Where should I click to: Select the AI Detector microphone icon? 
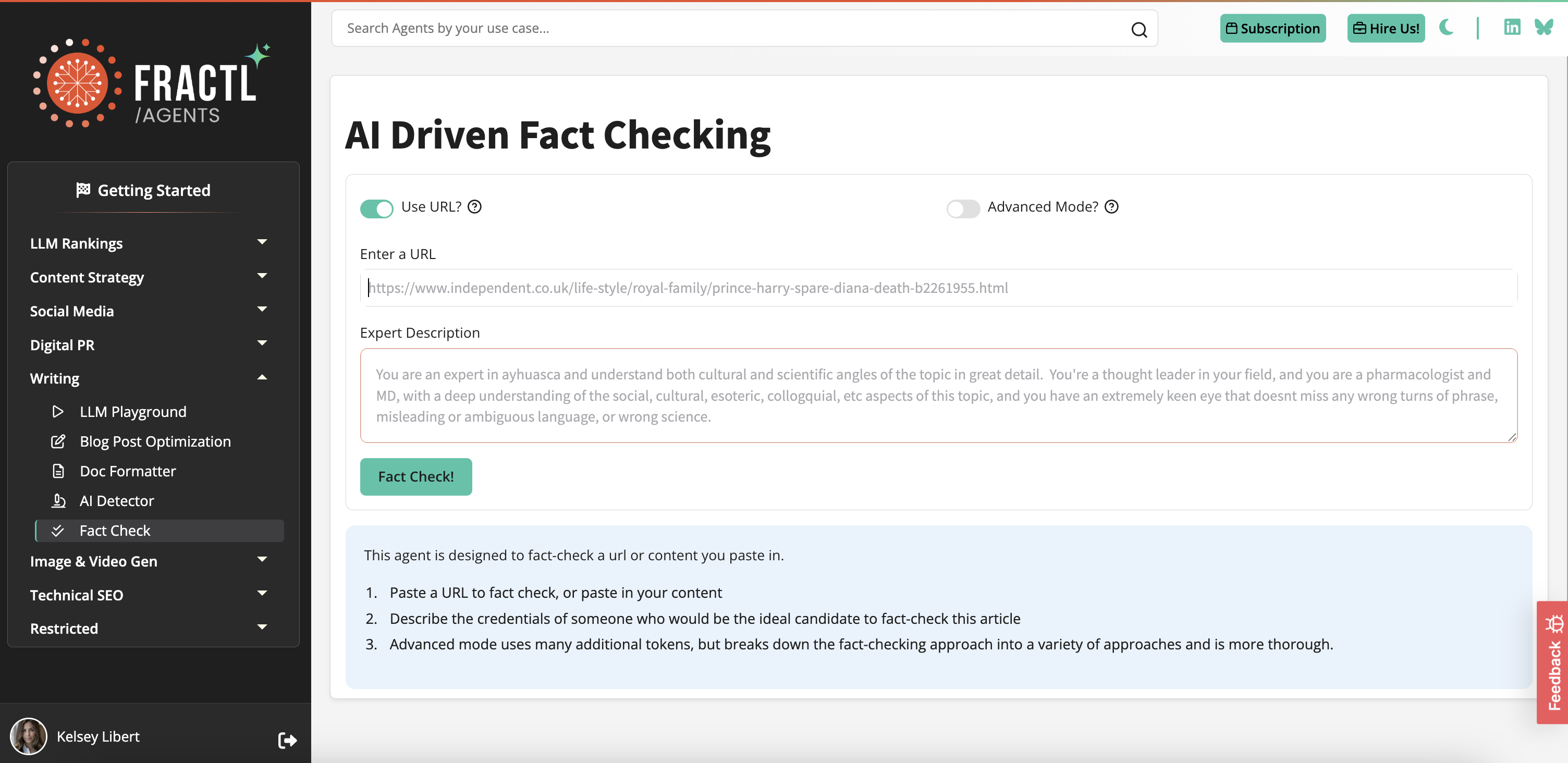(58, 500)
